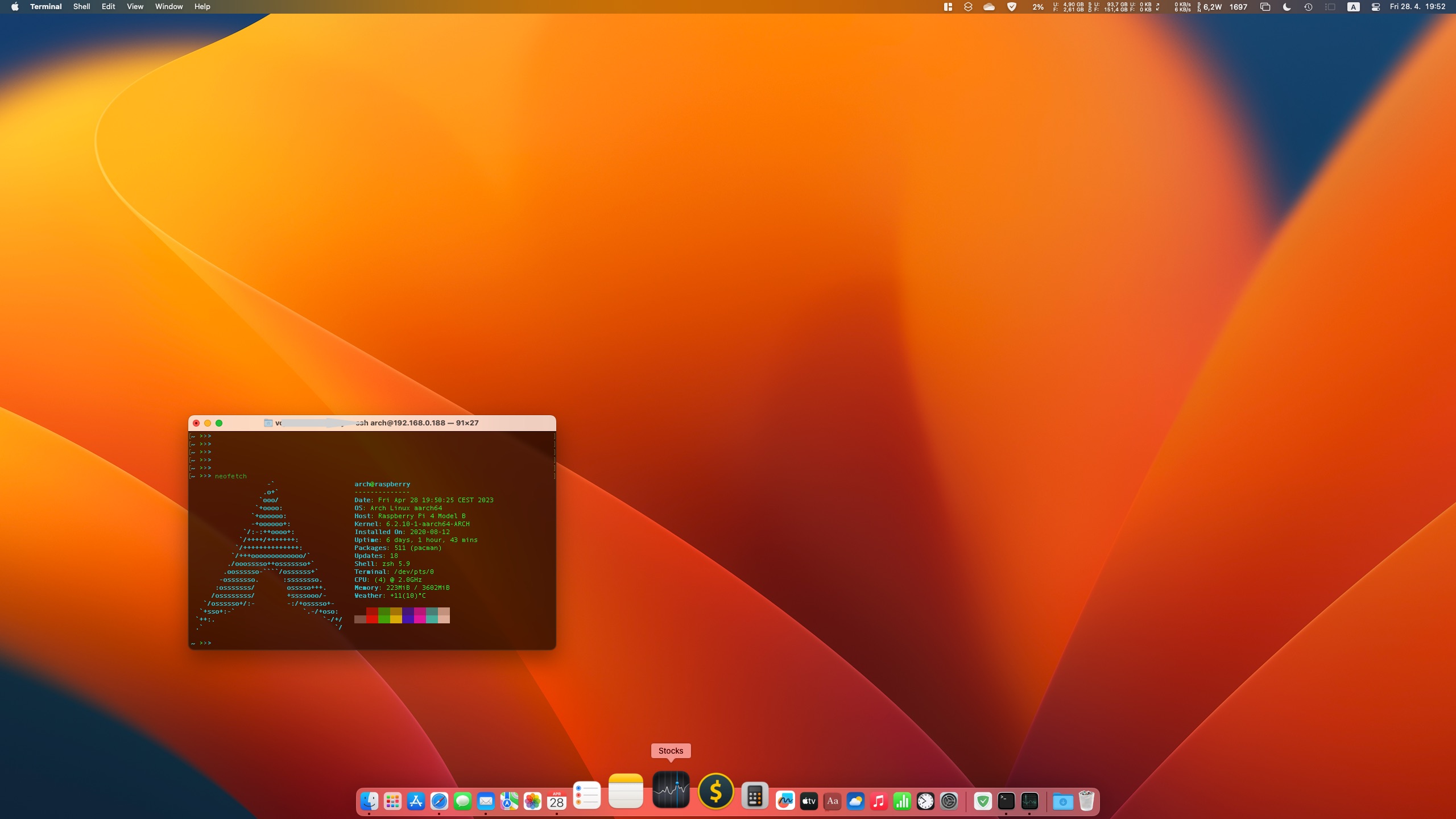The width and height of the screenshot is (1456, 819).
Task: Click the shield icon in menu bar
Action: click(x=1012, y=7)
